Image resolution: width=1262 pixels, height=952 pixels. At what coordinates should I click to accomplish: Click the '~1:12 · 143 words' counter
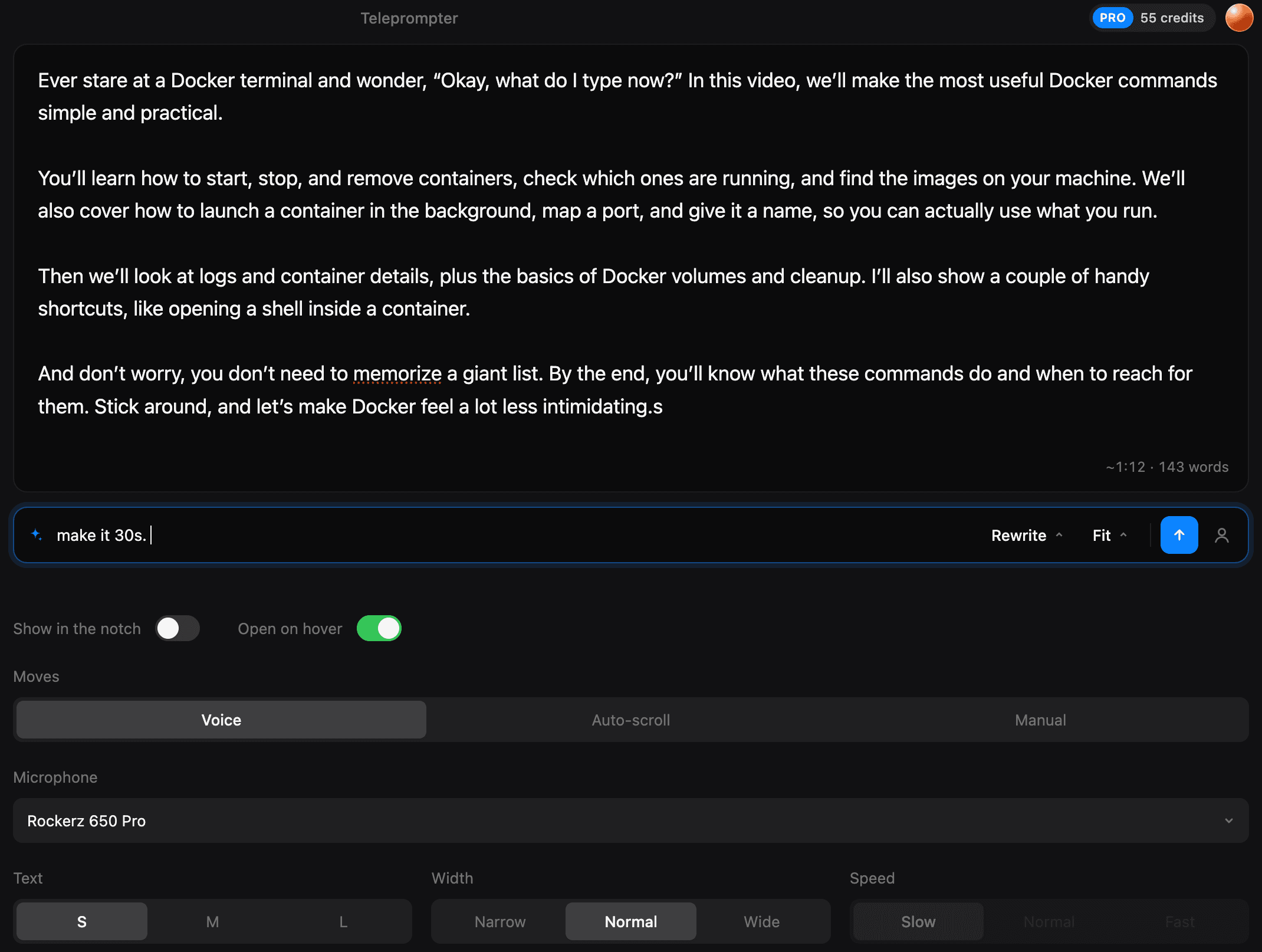(x=1167, y=467)
